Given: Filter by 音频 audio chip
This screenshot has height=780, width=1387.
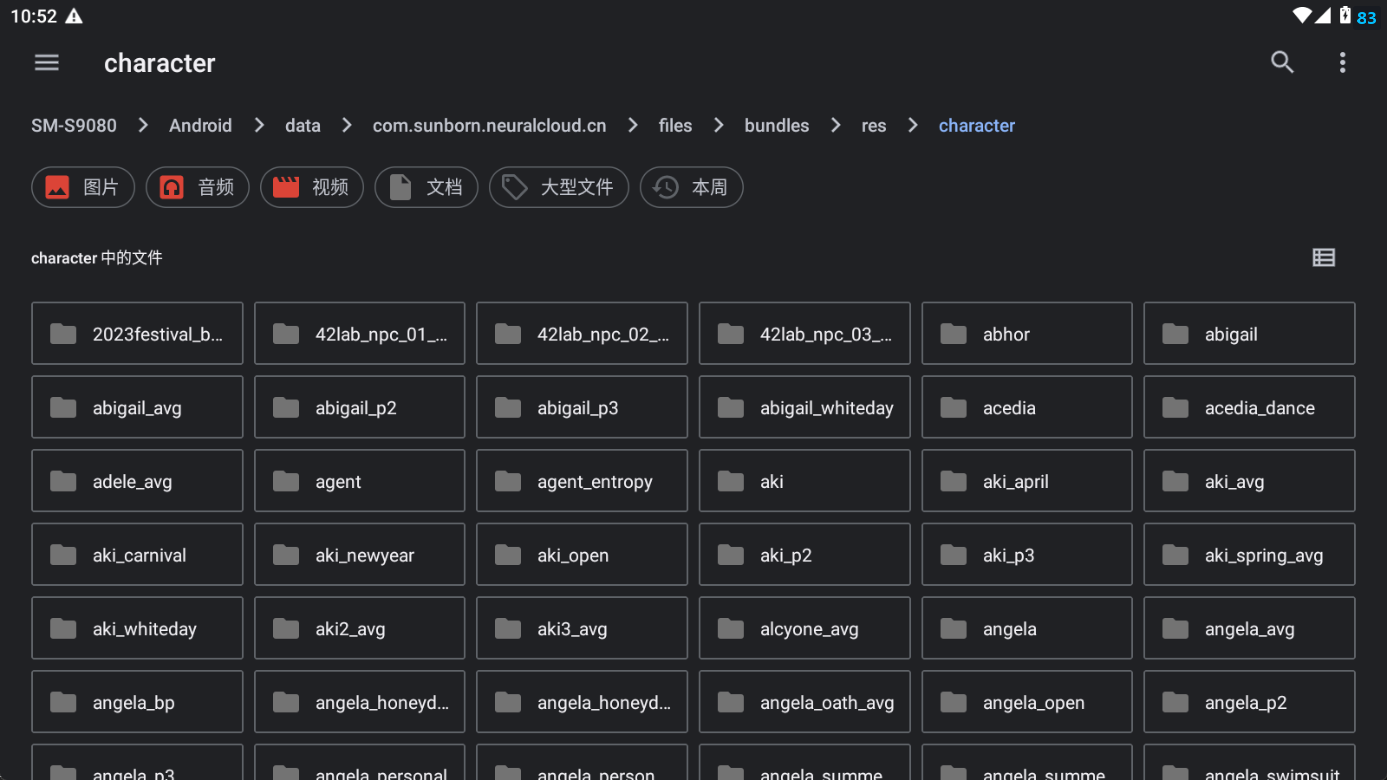Looking at the screenshot, I should click(x=198, y=187).
